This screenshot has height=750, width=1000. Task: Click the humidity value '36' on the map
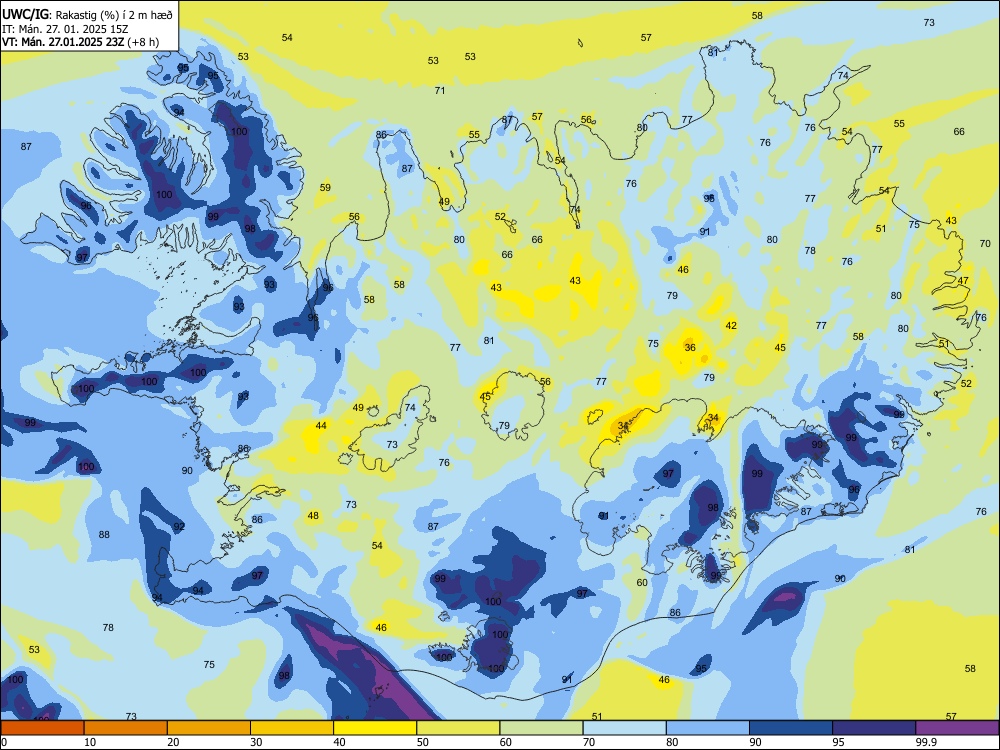[690, 348]
